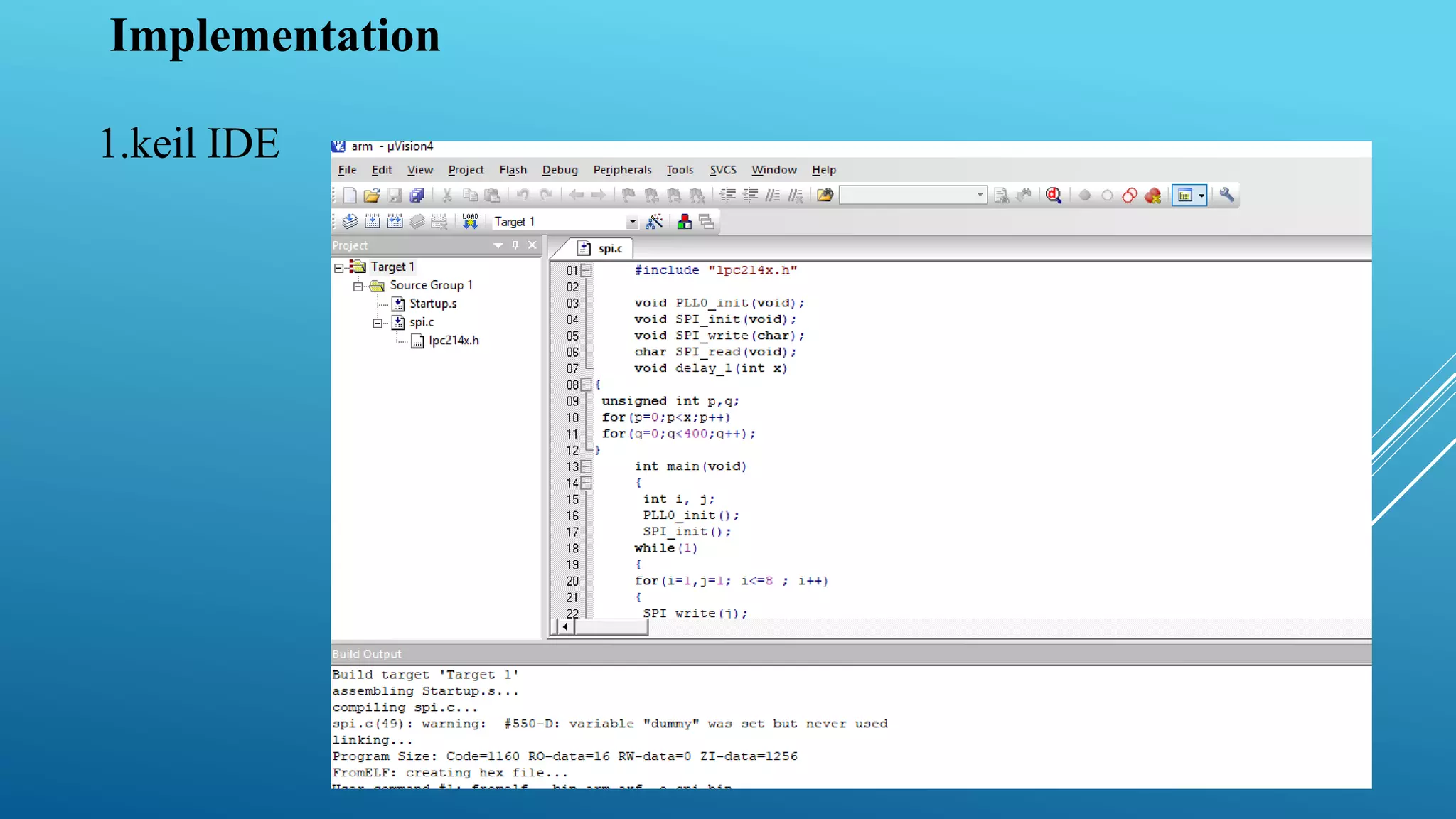The height and width of the screenshot is (819, 1456).
Task: Save the current file with the floppy icon
Action: [x=395, y=196]
